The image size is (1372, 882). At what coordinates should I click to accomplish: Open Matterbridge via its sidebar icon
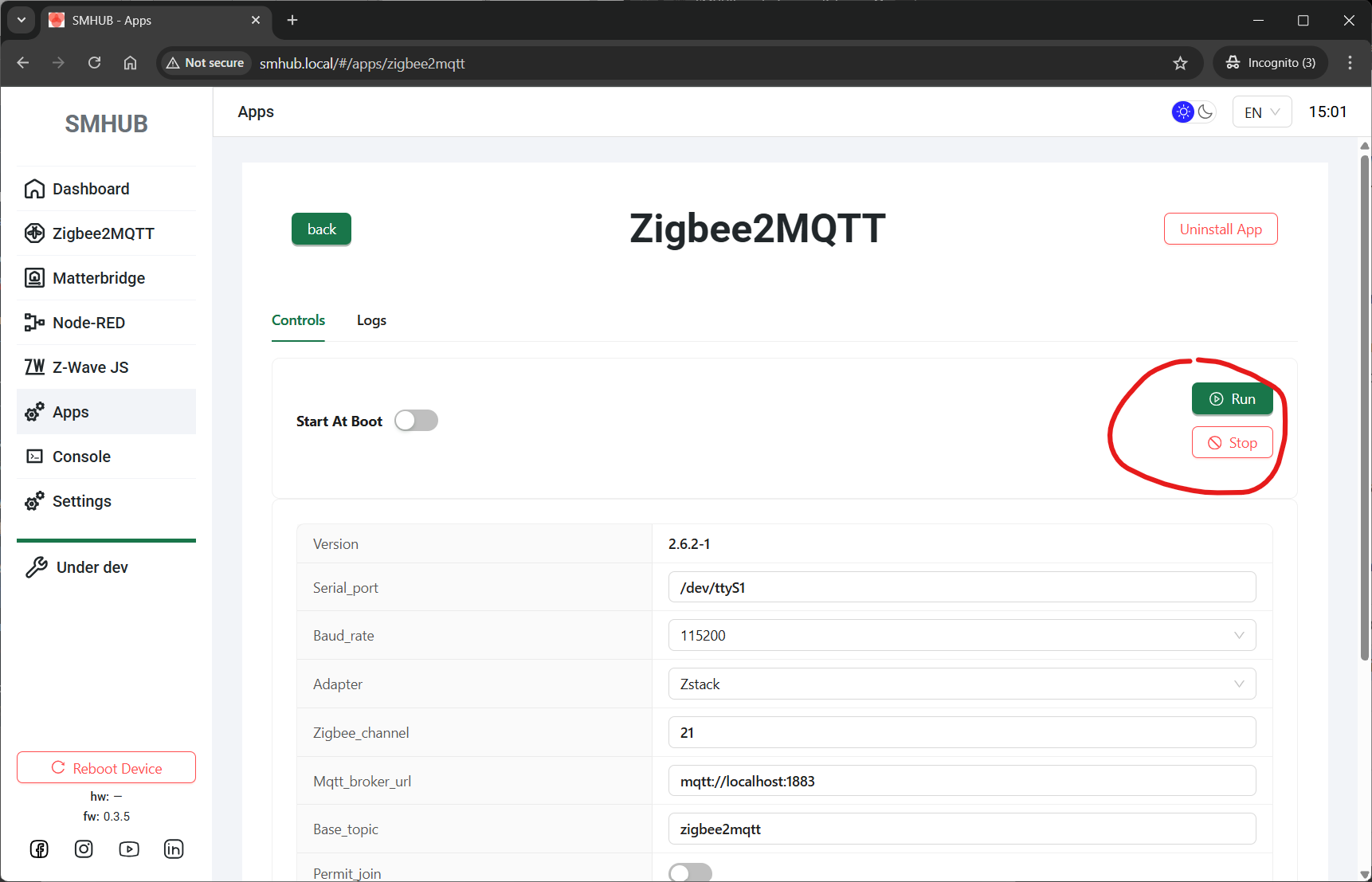coord(34,278)
